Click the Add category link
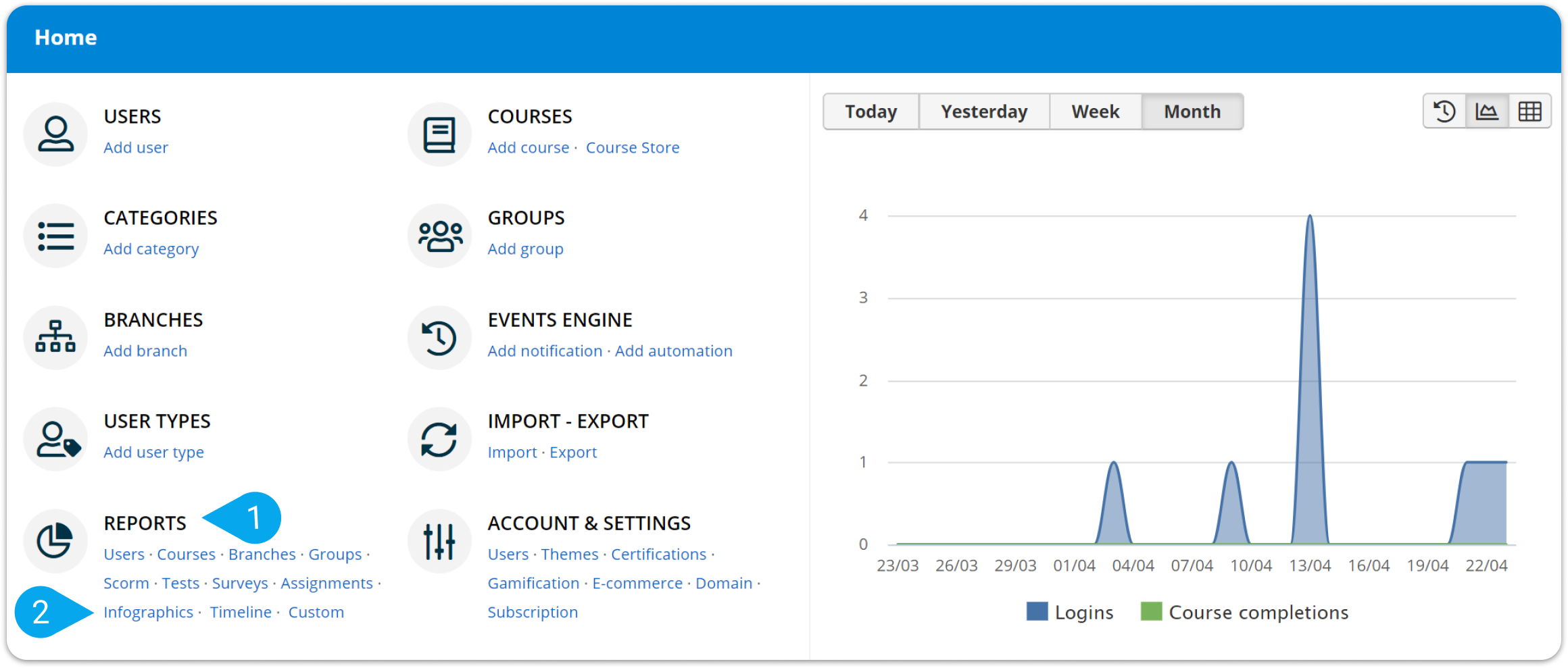Viewport: 1568px width, 668px height. click(x=151, y=249)
